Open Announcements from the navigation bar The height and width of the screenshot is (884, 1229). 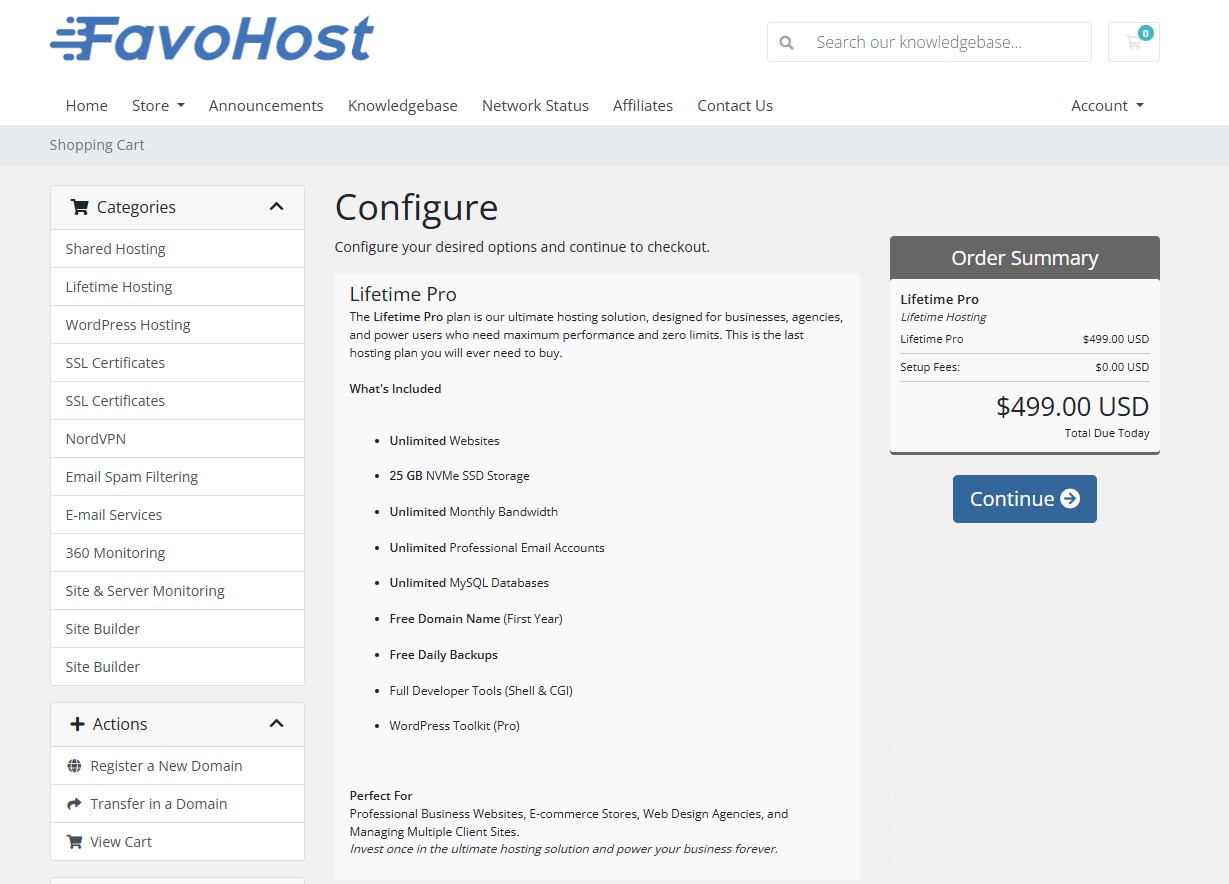pyautogui.click(x=266, y=105)
